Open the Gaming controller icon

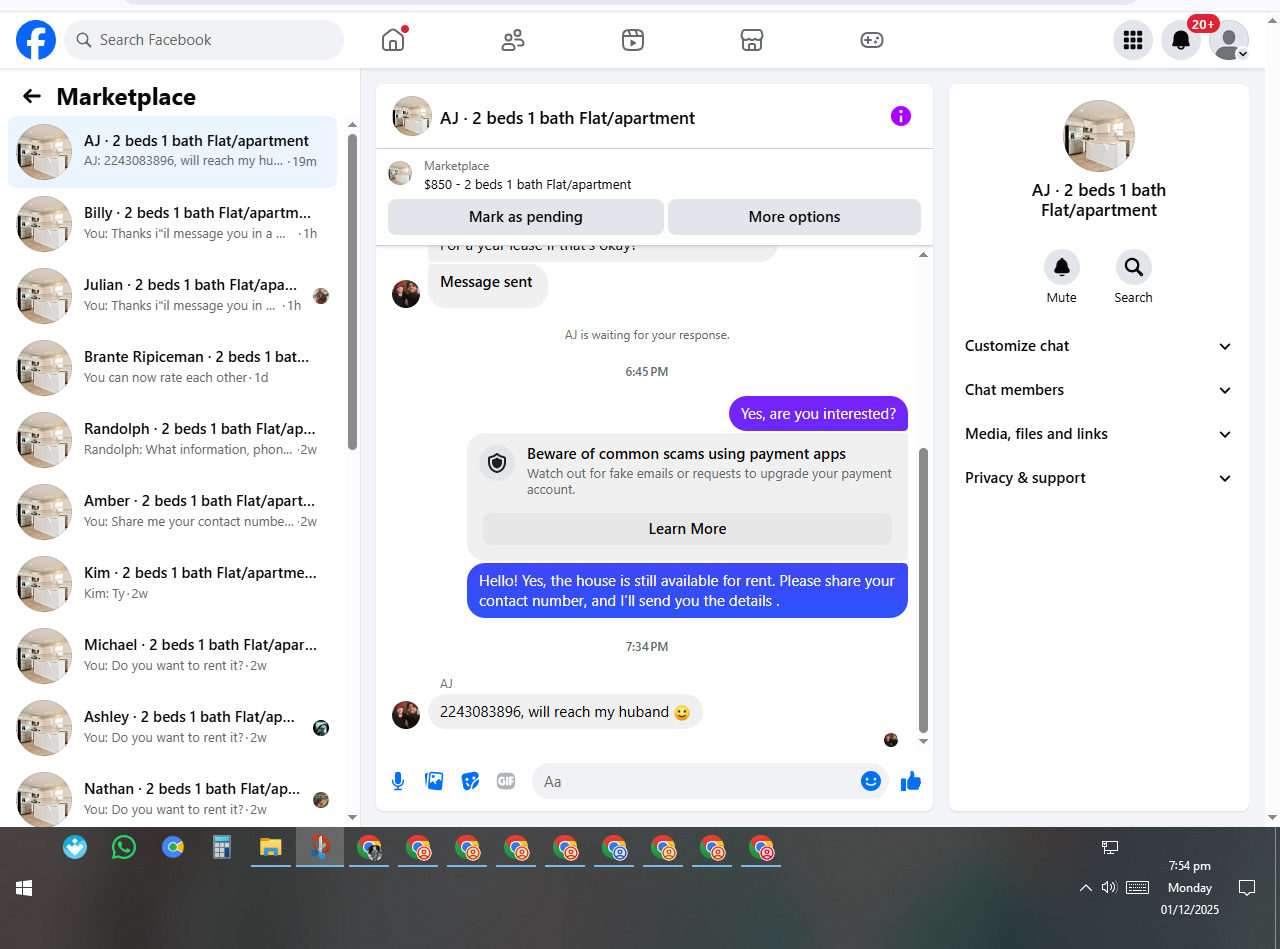click(872, 40)
